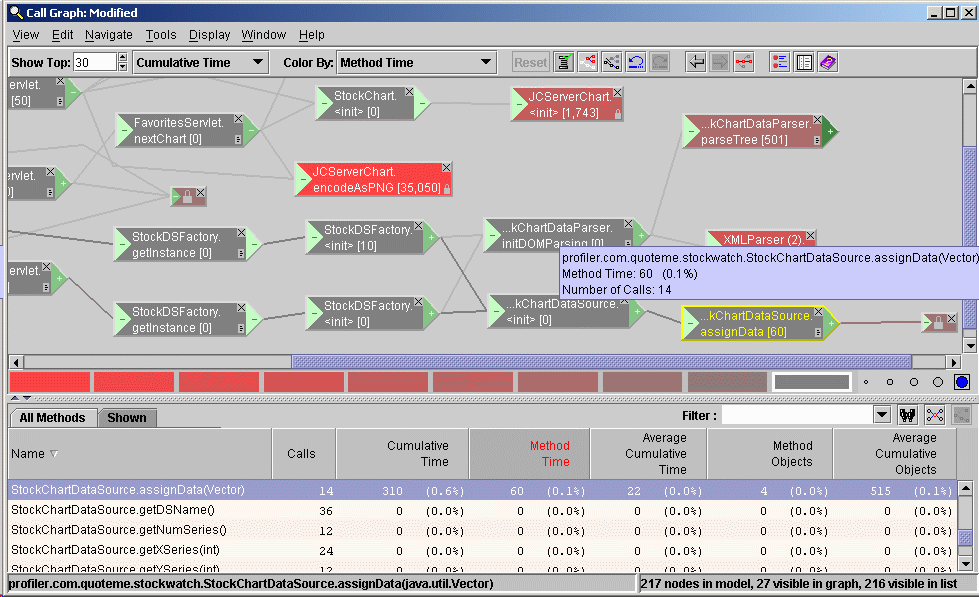Switch to the Shown tab

pos(127,418)
